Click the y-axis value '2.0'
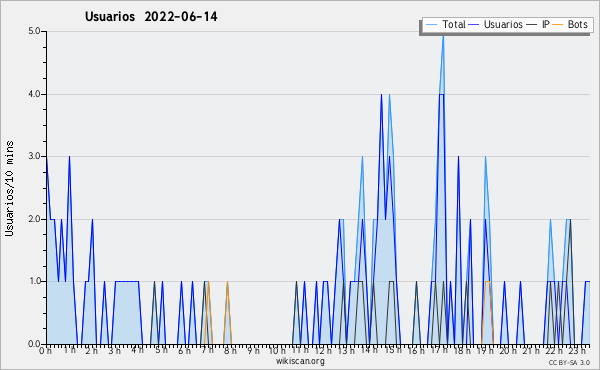600x370 pixels. (34, 219)
